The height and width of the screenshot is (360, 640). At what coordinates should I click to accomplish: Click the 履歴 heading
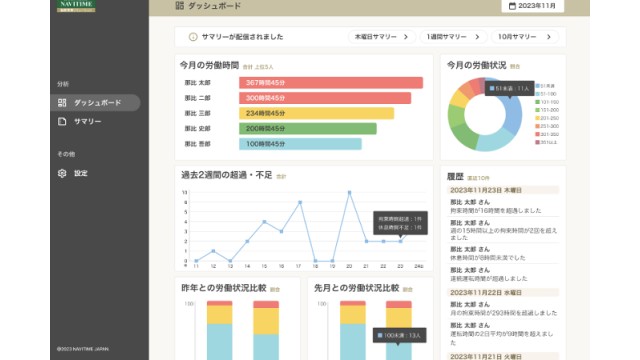455,176
